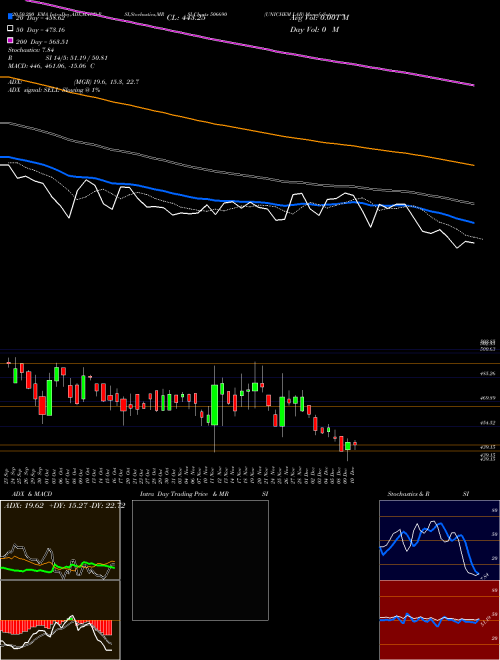Click the 'ADX: 19.62 +DY: 15.27 -DY: 22.72' readout
The image size is (500, 660).
point(64,506)
